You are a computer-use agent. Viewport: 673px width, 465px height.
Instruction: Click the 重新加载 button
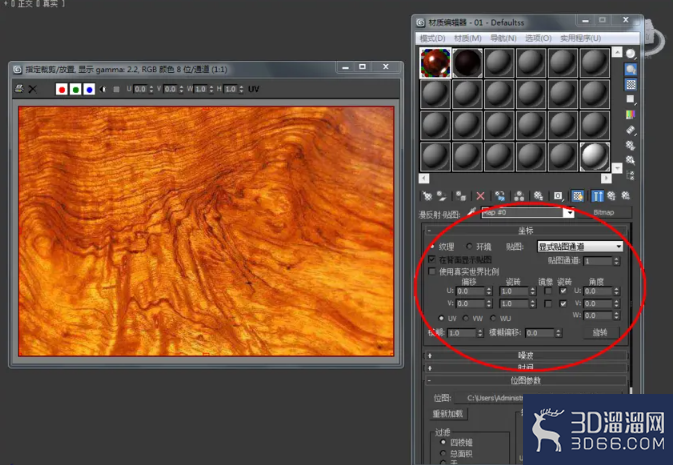448,414
